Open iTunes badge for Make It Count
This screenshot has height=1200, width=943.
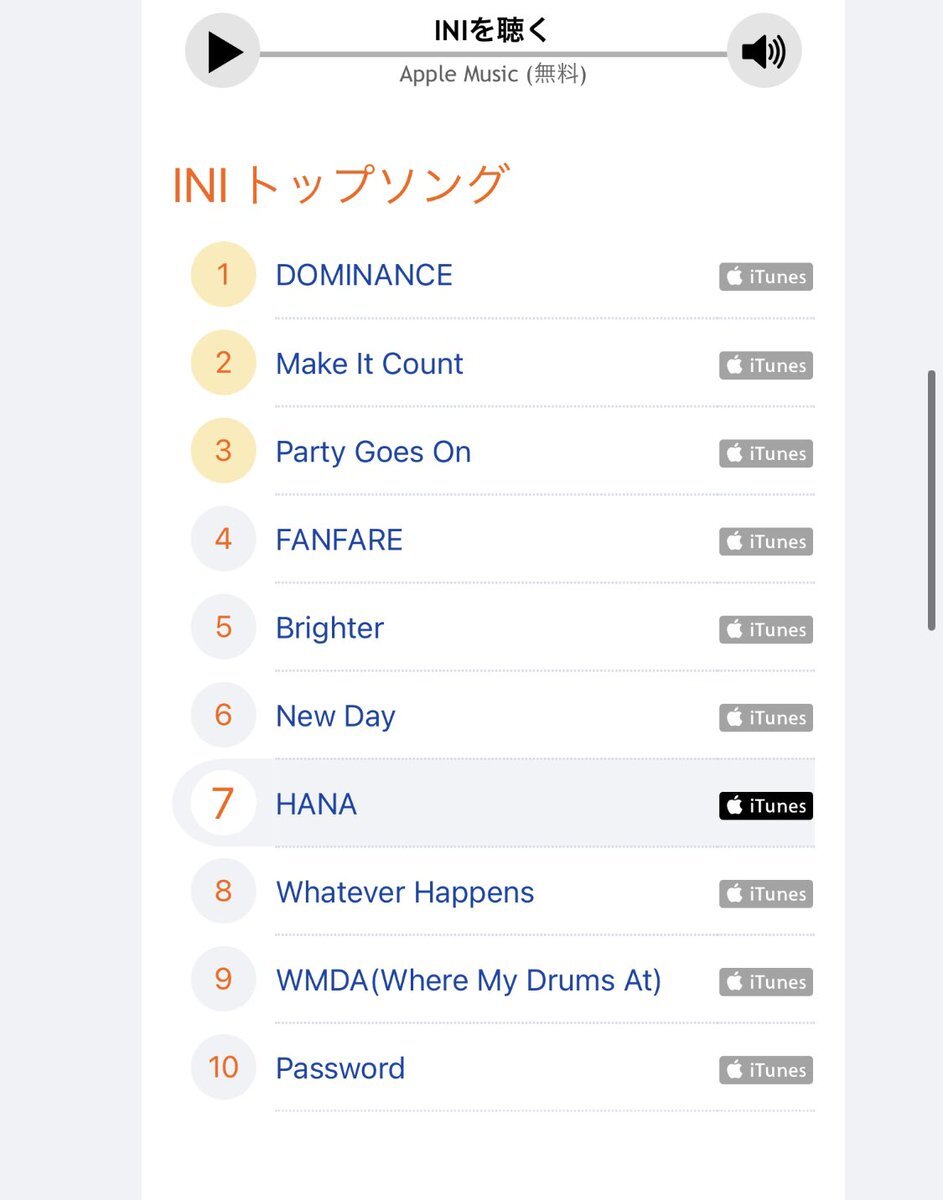pyautogui.click(x=766, y=365)
